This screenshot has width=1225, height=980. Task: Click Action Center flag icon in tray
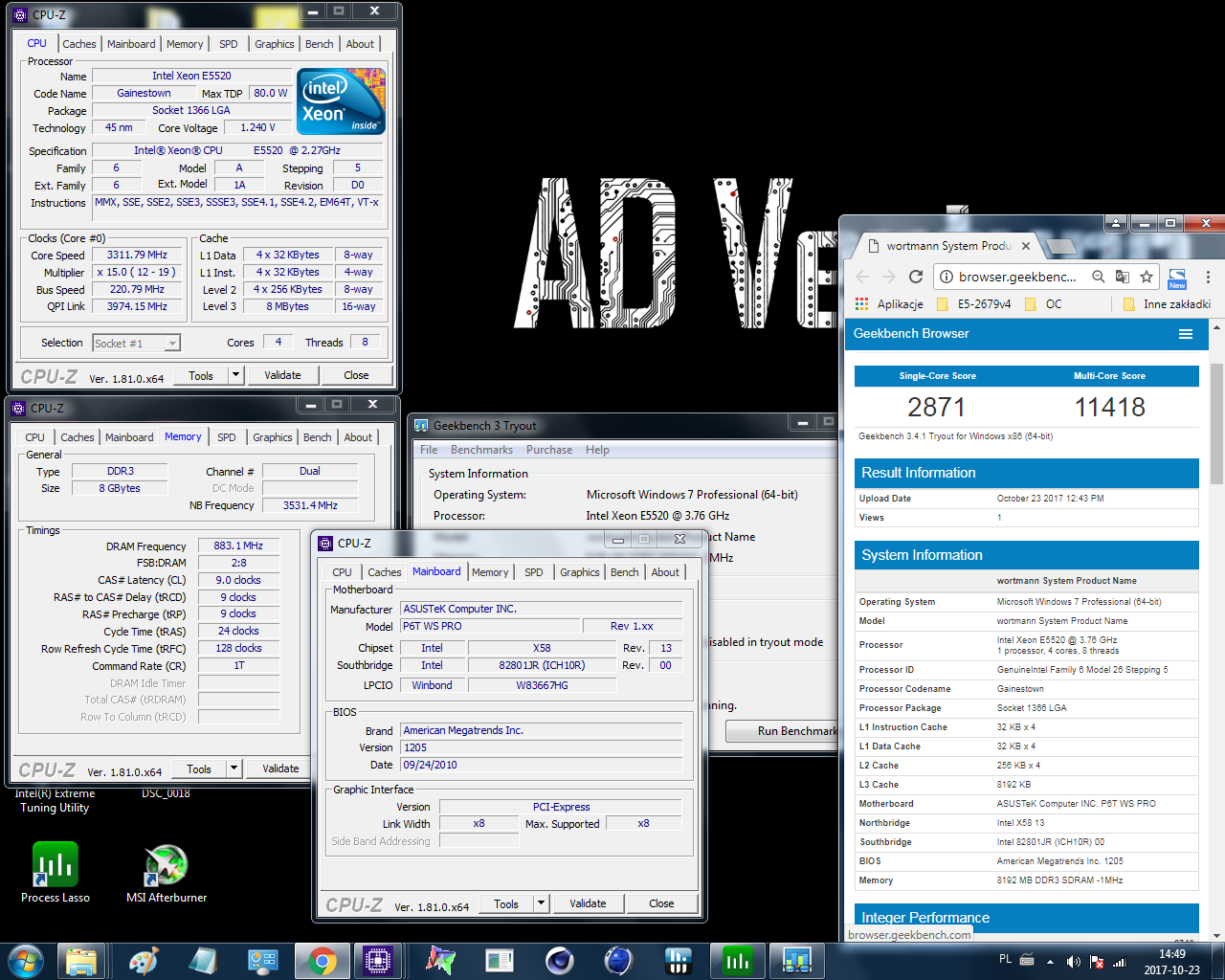1097,961
